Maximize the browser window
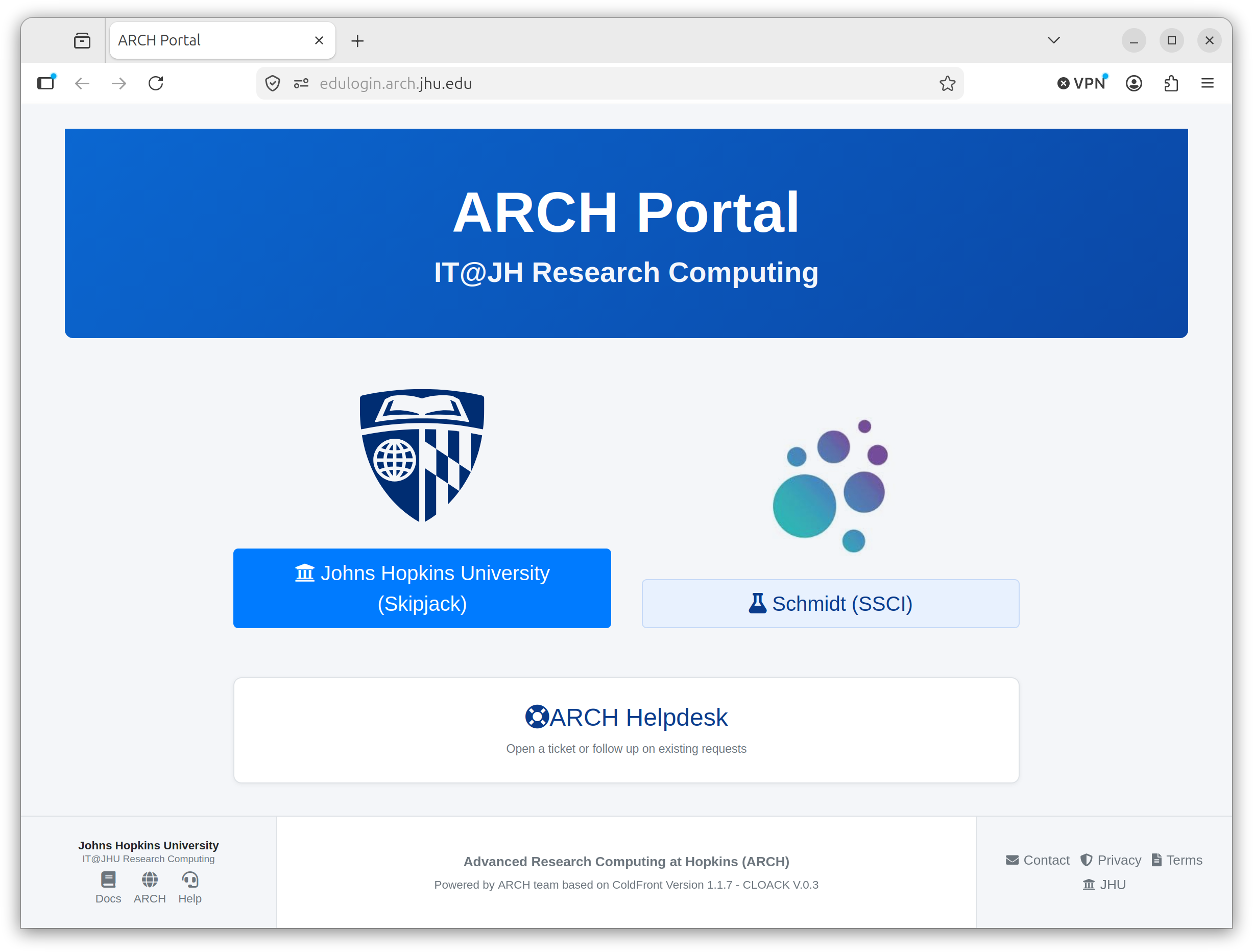1253x952 pixels. coord(1171,41)
